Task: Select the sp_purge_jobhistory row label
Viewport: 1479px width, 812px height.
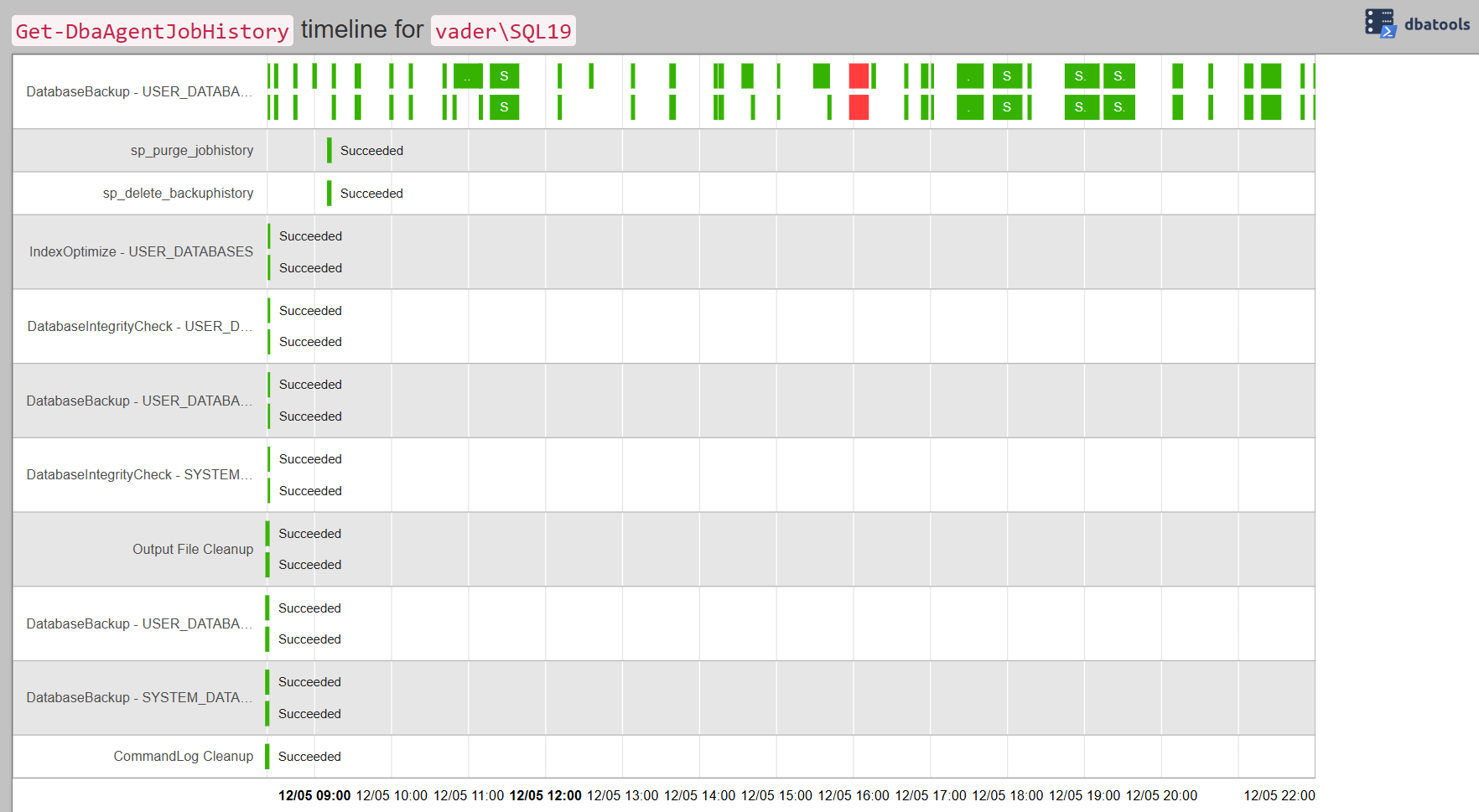Action: click(x=191, y=151)
